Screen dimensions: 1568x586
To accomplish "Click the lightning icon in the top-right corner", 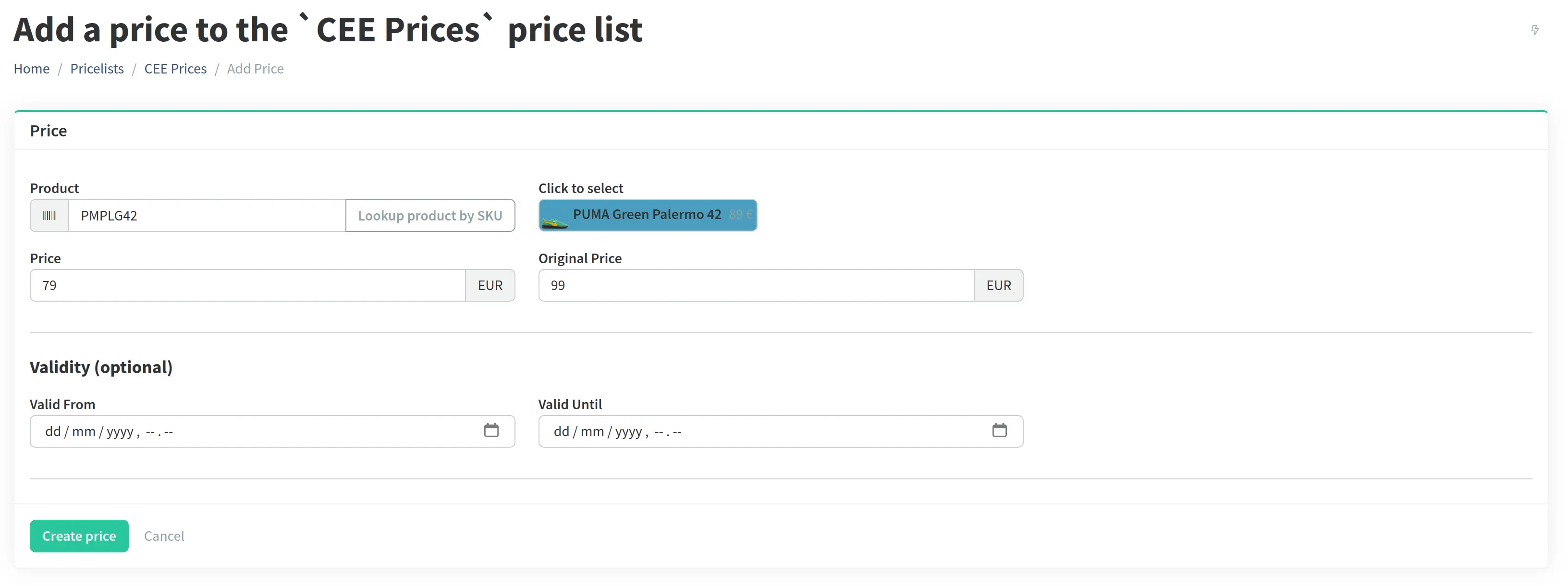I will 1535,29.
